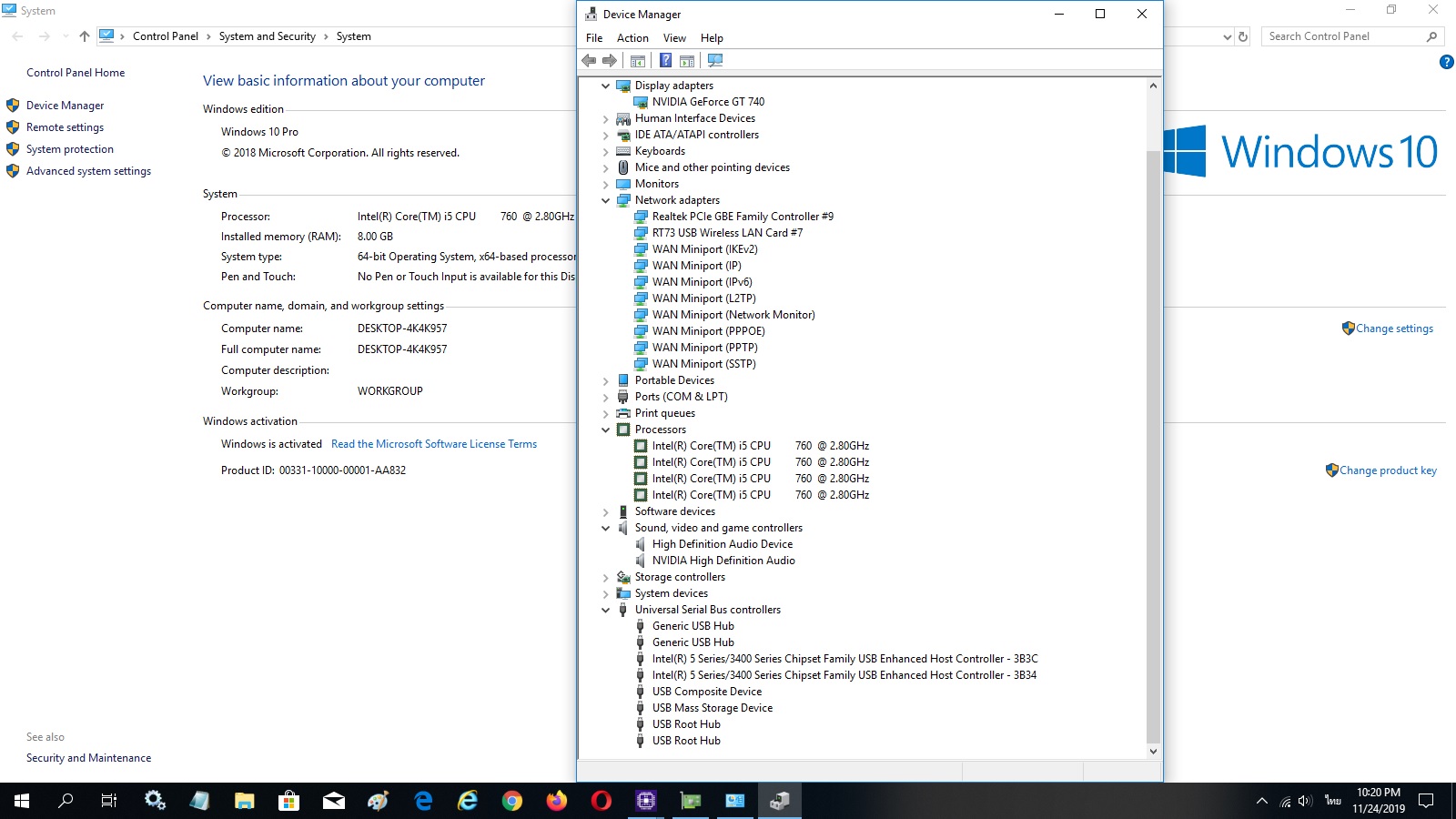Open File Explorer from the taskbar

[244, 801]
